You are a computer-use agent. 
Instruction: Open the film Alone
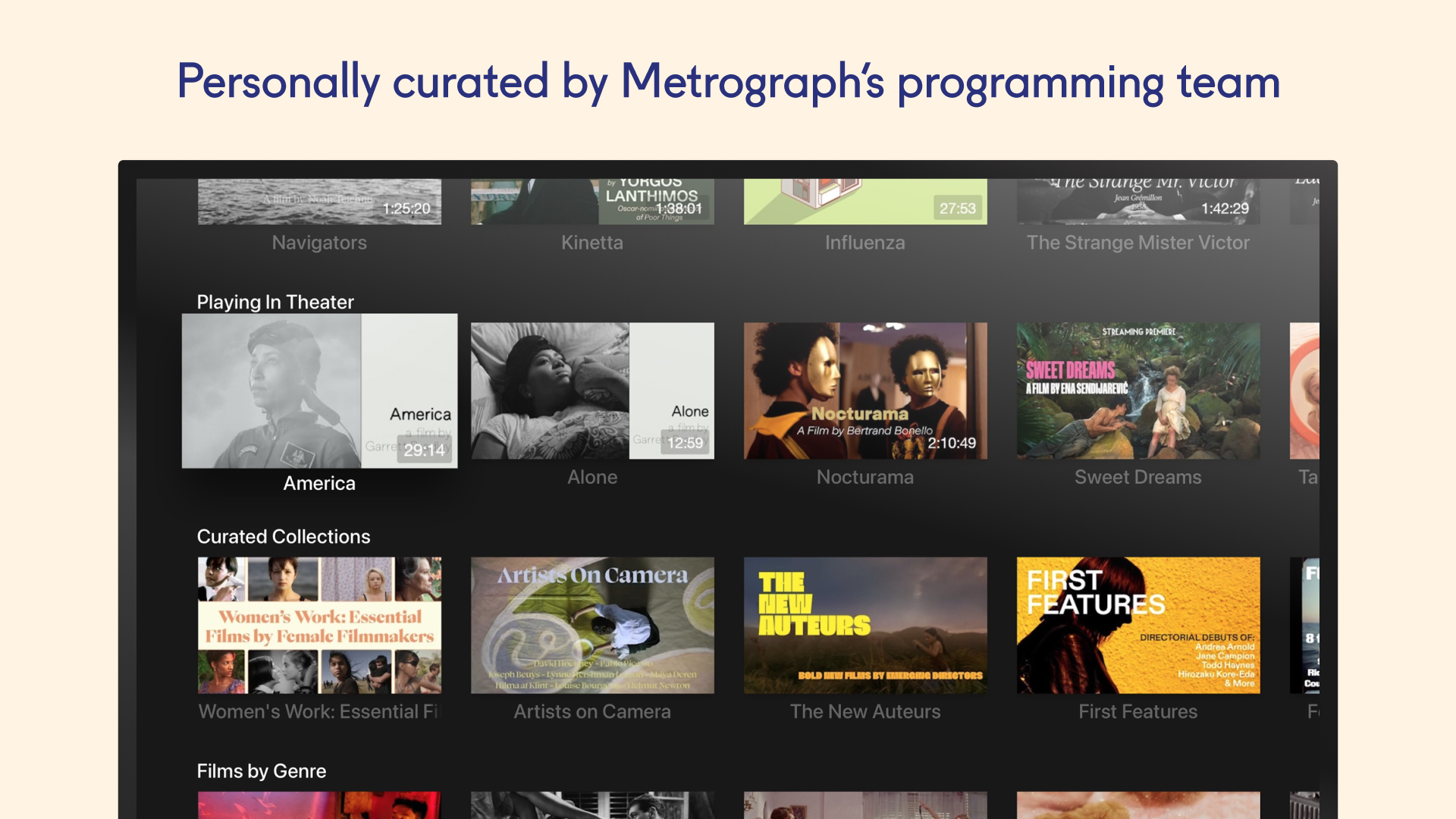592,391
